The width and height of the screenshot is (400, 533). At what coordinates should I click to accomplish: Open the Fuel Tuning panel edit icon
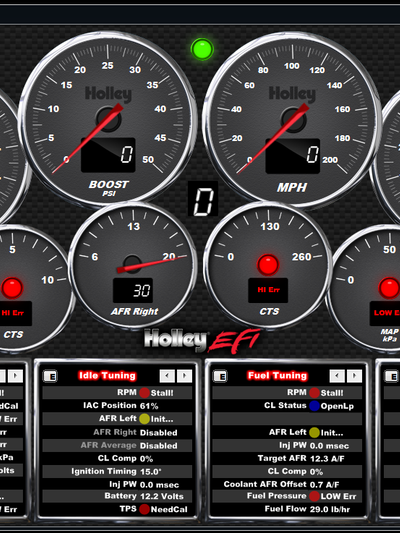[220, 376]
